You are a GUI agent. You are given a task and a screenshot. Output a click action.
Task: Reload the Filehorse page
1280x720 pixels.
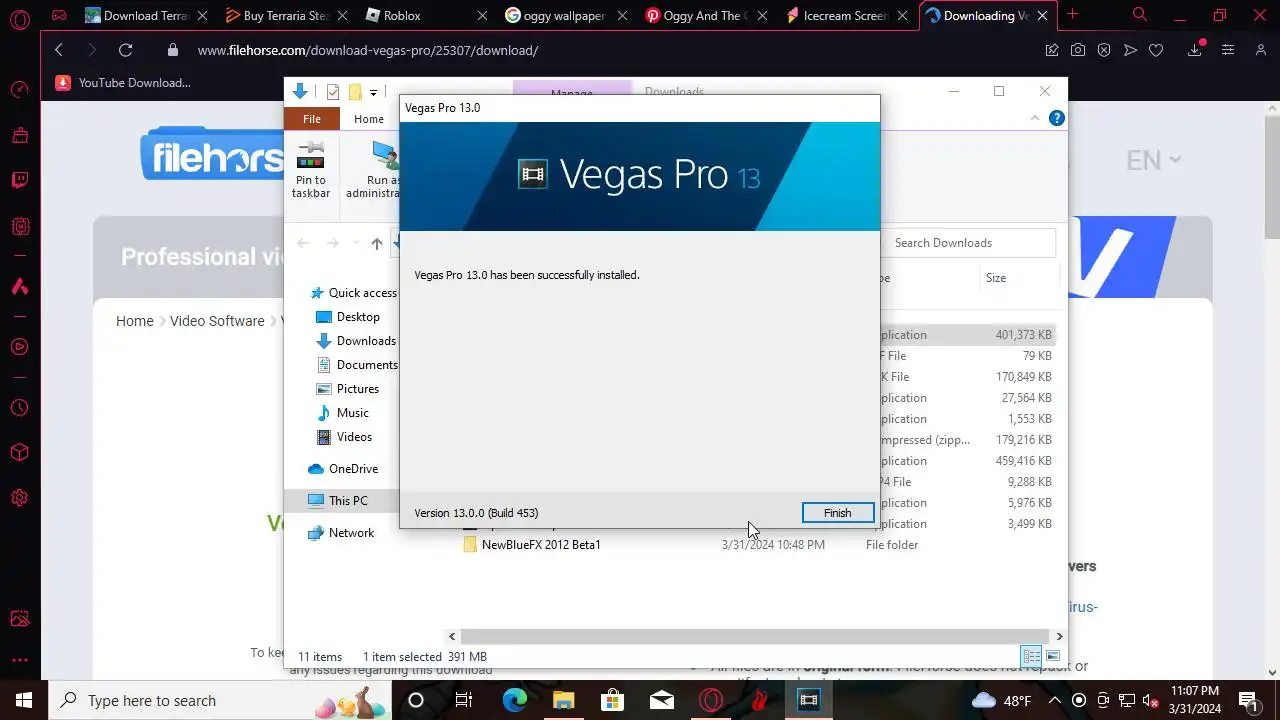click(125, 50)
